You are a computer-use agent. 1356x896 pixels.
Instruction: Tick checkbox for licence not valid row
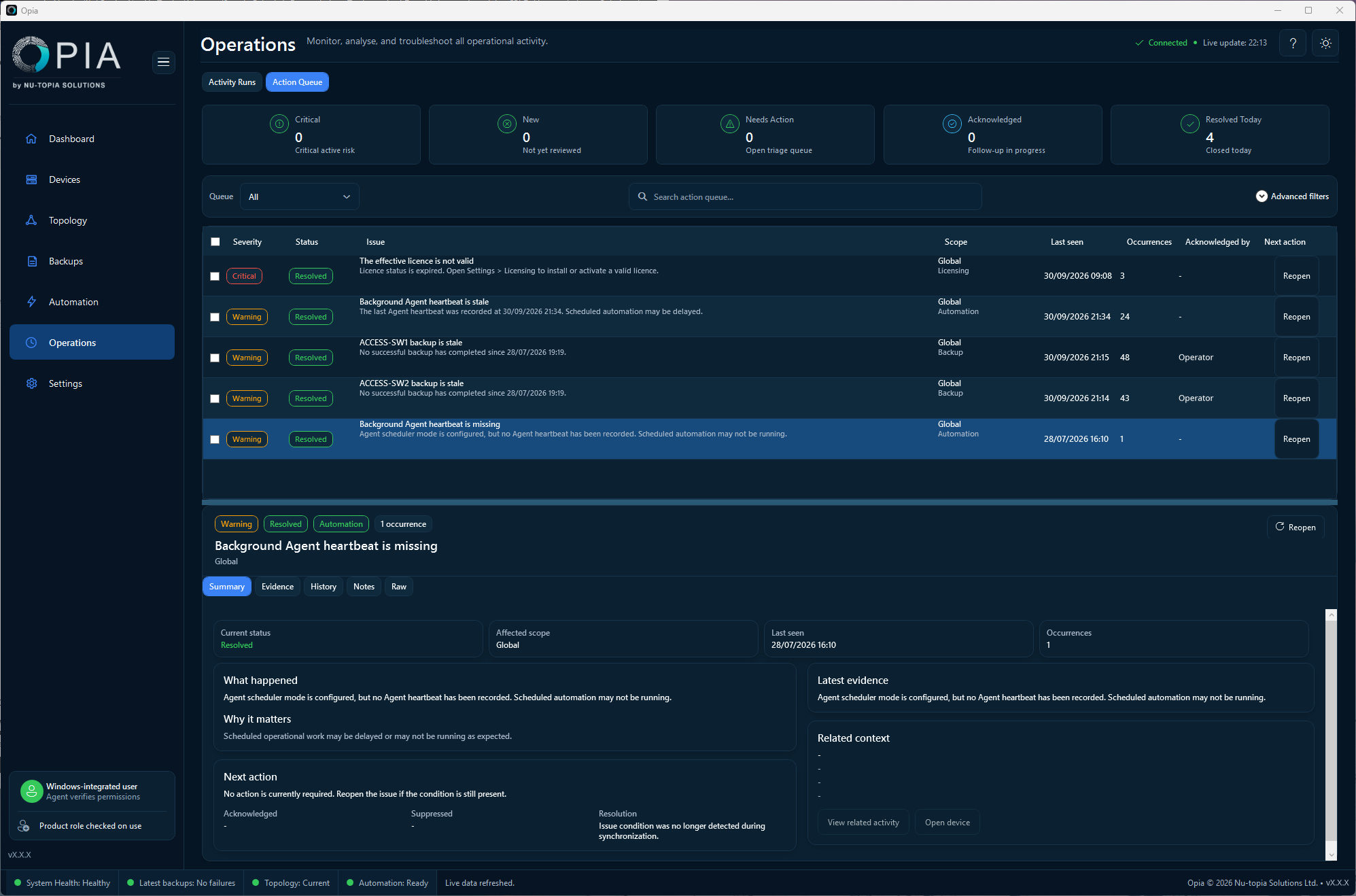(x=215, y=276)
